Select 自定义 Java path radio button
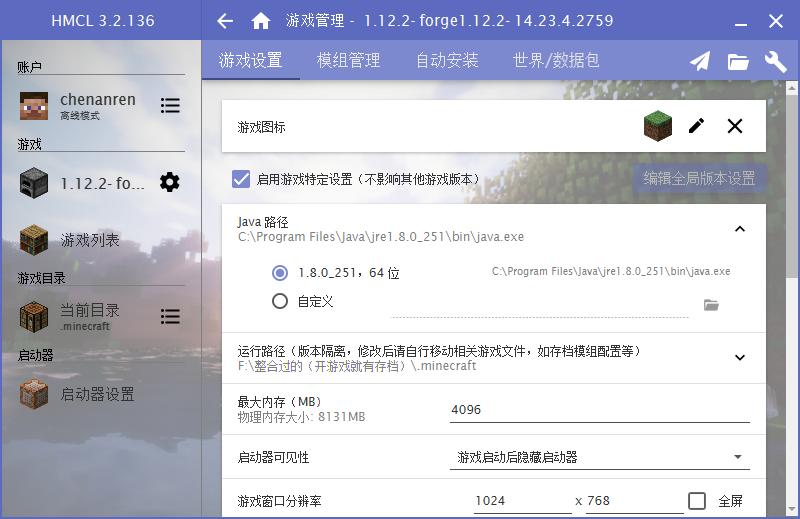This screenshot has width=800, height=519. tap(280, 301)
